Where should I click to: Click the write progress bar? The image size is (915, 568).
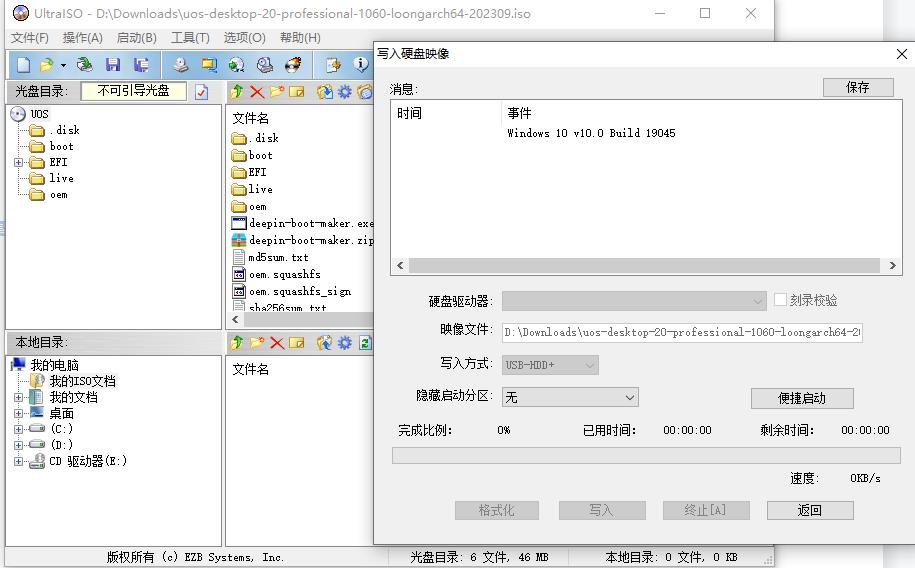click(646, 455)
